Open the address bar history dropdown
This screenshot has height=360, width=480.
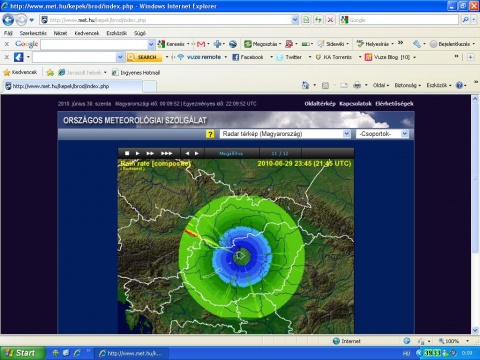[295, 20]
